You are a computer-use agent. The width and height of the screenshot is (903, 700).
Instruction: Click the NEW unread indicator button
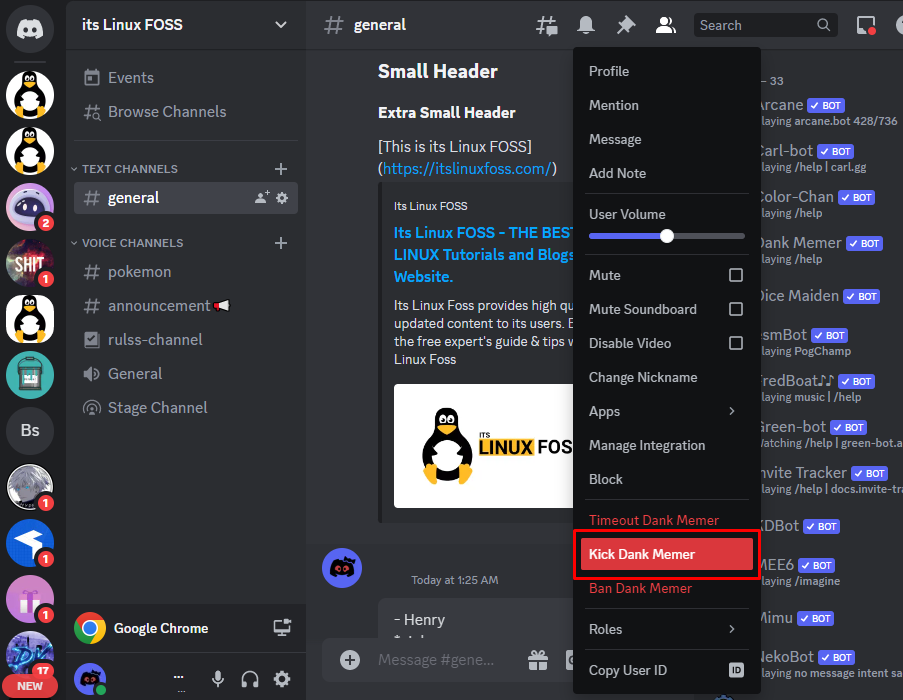coord(29,686)
